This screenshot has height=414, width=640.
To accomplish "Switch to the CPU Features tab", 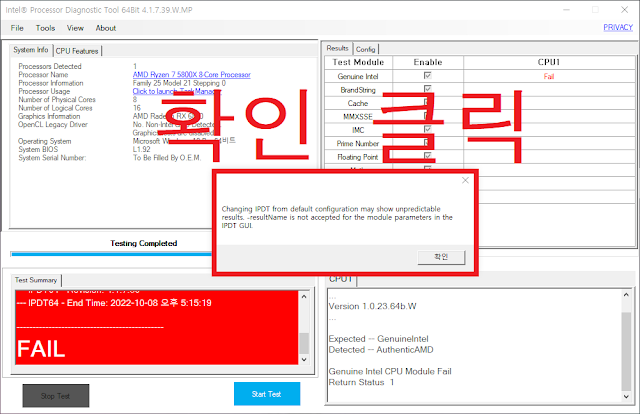I will [x=77, y=51].
